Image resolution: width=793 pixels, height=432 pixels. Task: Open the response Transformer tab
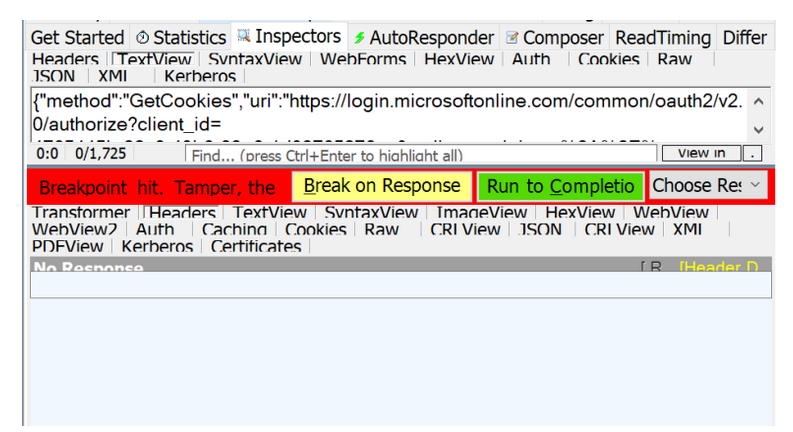click(80, 212)
